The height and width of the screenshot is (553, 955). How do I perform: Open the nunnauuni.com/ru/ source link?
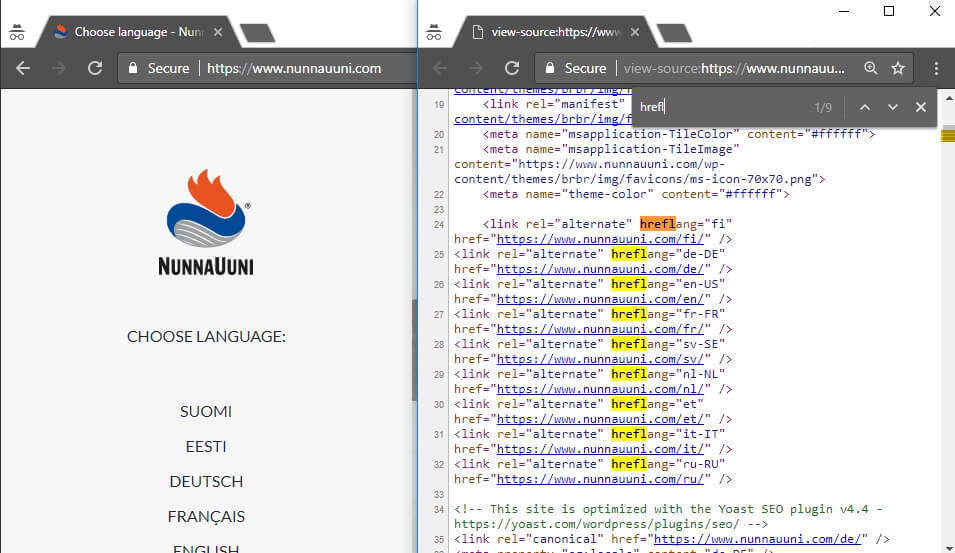(600, 479)
